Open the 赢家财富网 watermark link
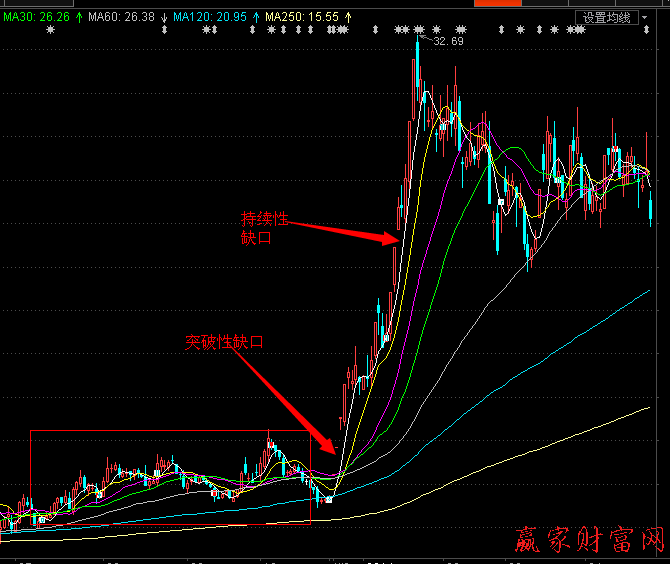The width and height of the screenshot is (670, 564). click(x=588, y=540)
